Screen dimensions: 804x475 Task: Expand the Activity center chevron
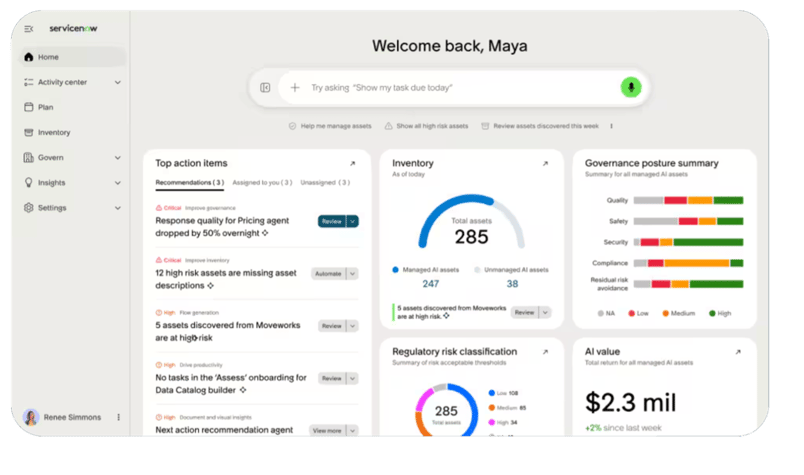[117, 82]
